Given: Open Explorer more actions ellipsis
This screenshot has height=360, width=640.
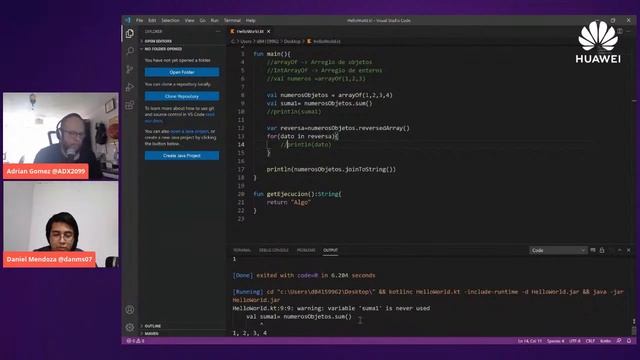Looking at the screenshot, I should pyautogui.click(x=218, y=31).
